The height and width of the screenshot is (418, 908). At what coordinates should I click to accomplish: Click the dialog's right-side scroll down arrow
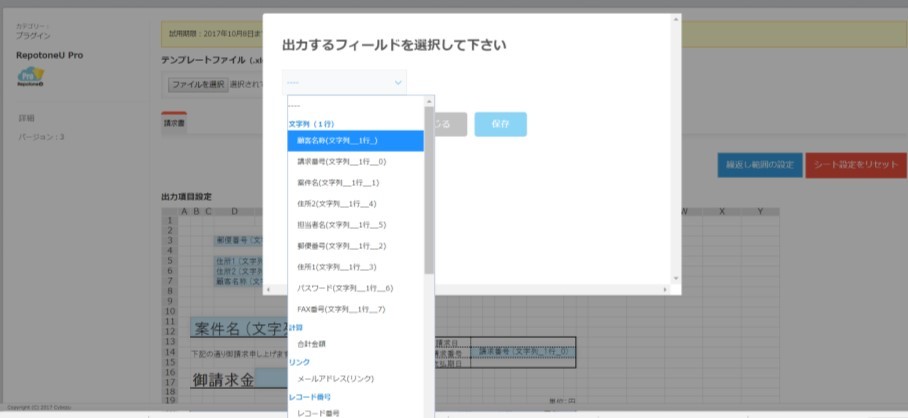(x=675, y=278)
